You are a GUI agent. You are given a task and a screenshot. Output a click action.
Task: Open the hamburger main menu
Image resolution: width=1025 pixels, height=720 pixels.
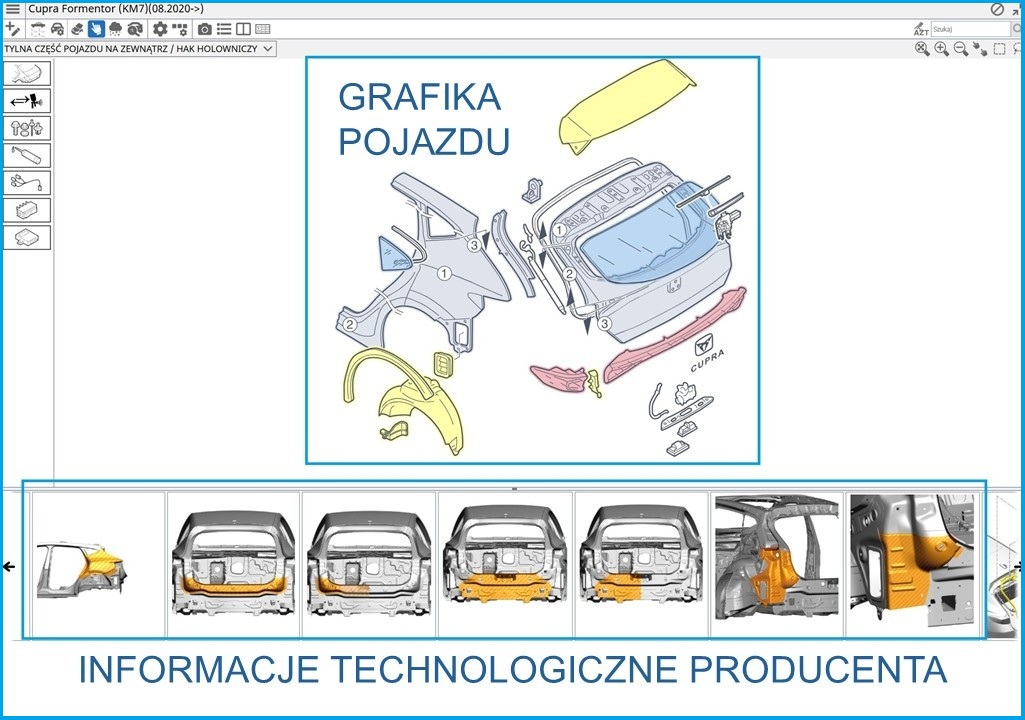[x=12, y=9]
